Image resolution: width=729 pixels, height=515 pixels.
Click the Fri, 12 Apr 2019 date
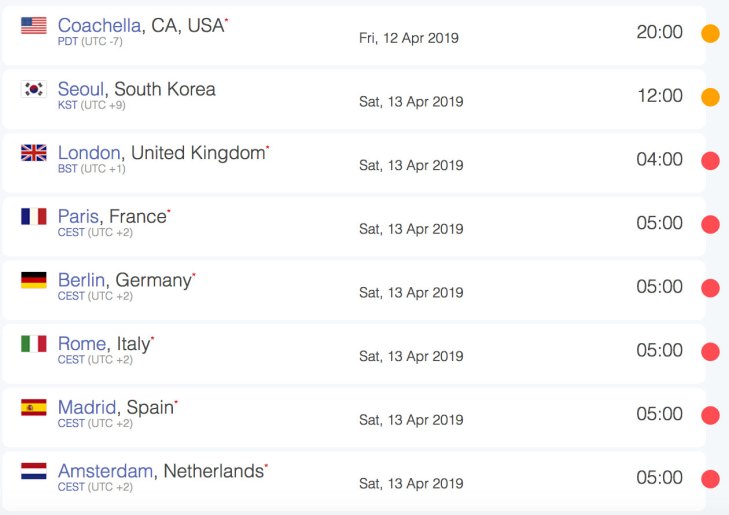pyautogui.click(x=409, y=38)
